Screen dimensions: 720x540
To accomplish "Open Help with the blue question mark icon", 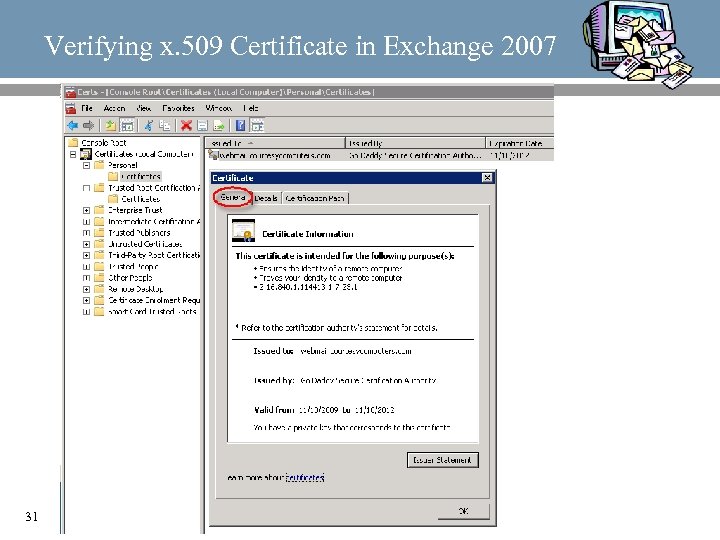I will pyautogui.click(x=240, y=125).
